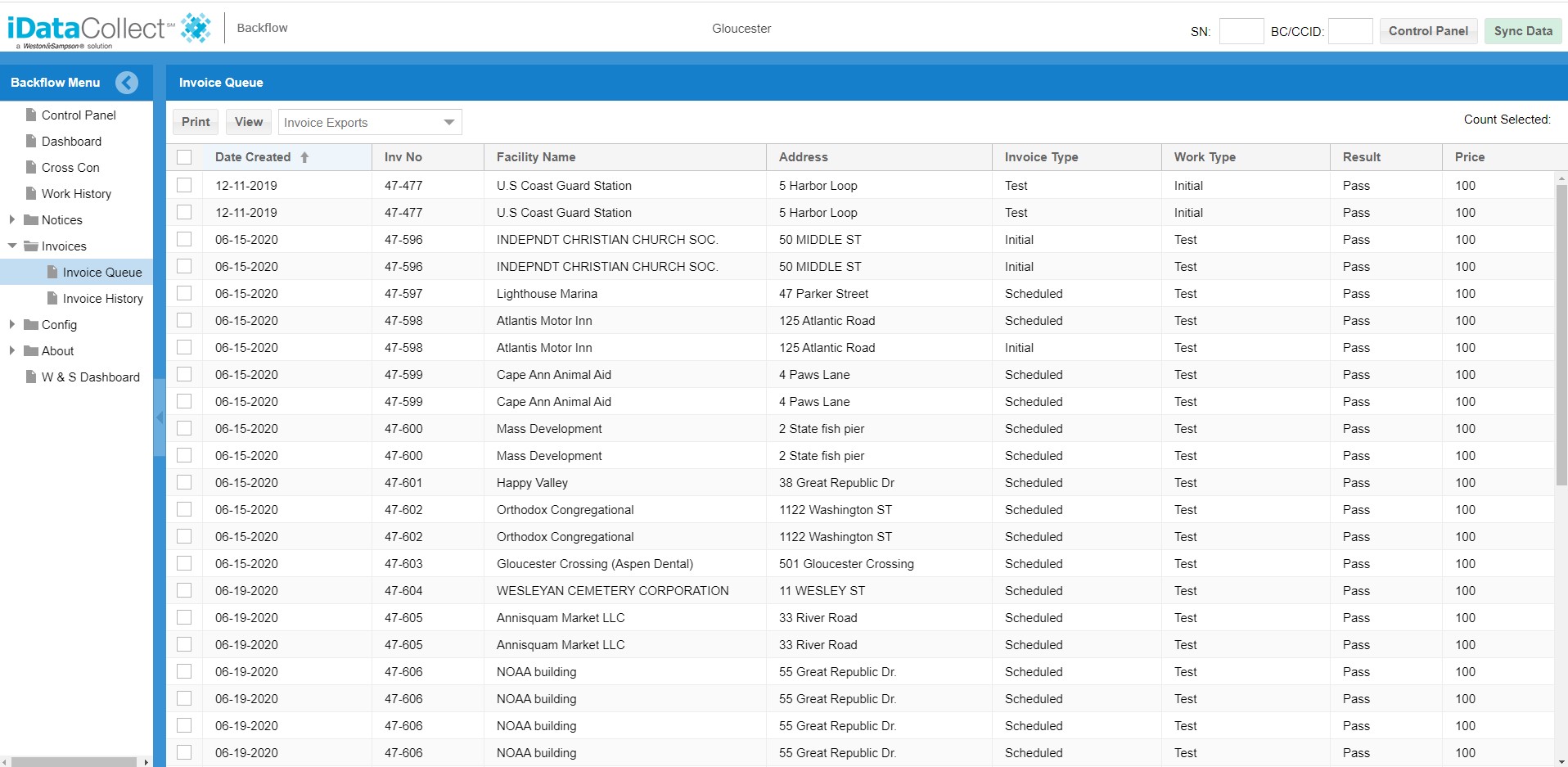This screenshot has width=1568, height=767.
Task: Open Cross Con from the sidebar
Action: pos(70,167)
